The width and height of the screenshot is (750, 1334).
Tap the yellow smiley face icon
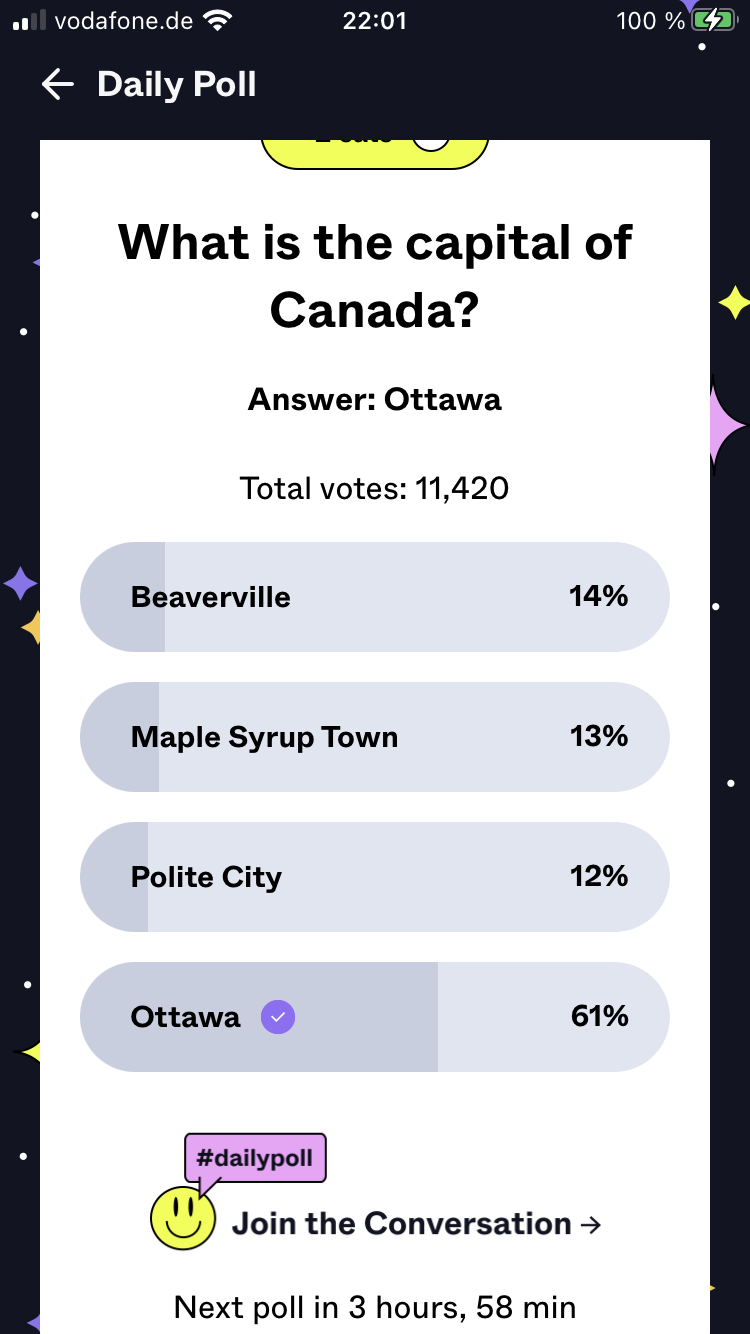(182, 1218)
